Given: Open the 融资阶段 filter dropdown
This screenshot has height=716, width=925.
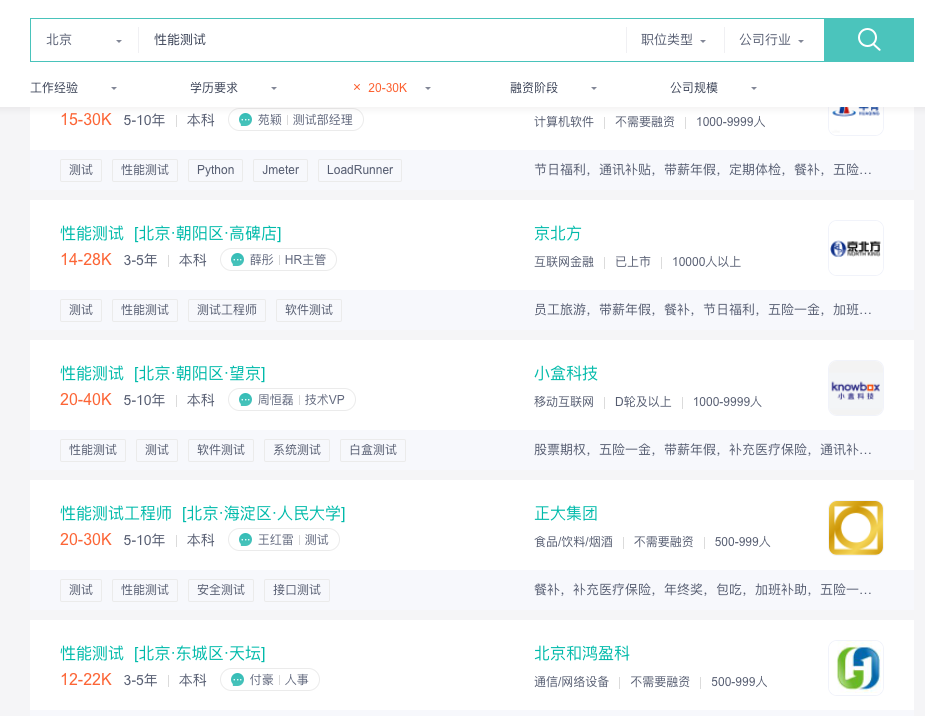Looking at the screenshot, I should tap(553, 88).
